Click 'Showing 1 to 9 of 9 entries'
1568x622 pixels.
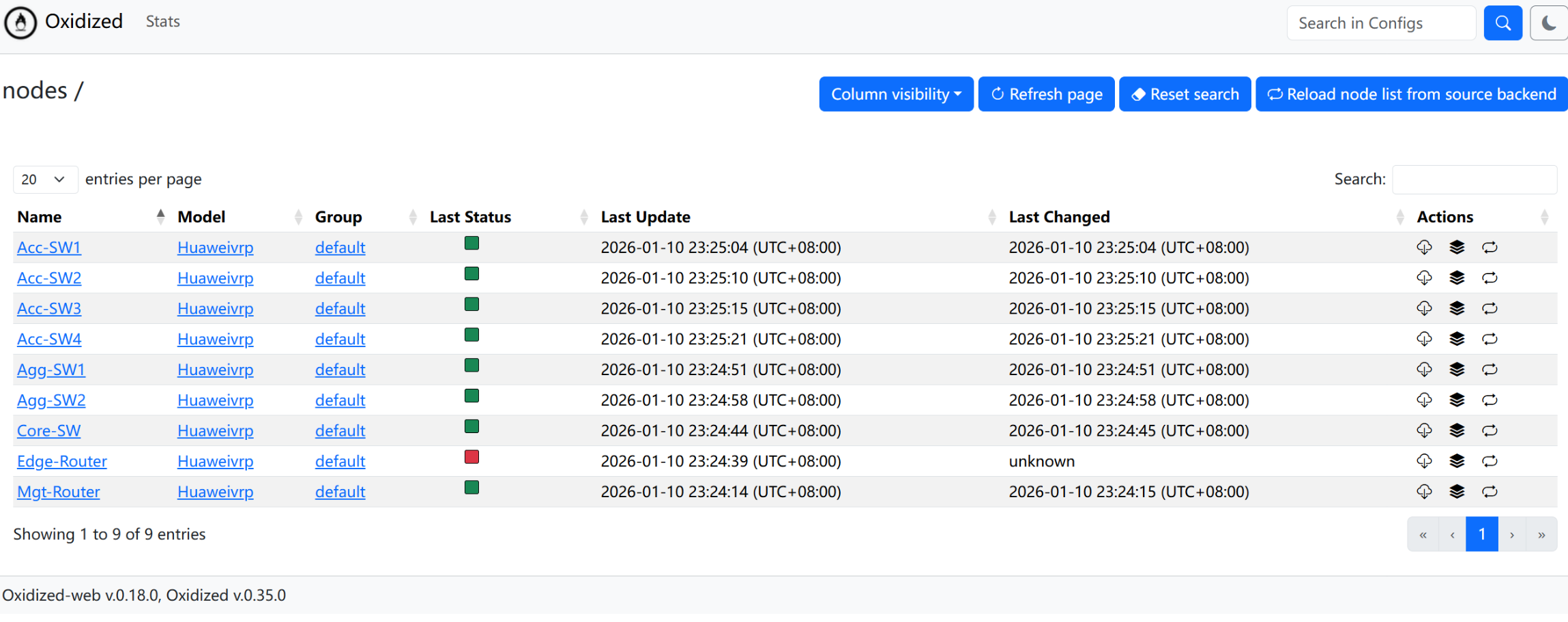point(109,535)
